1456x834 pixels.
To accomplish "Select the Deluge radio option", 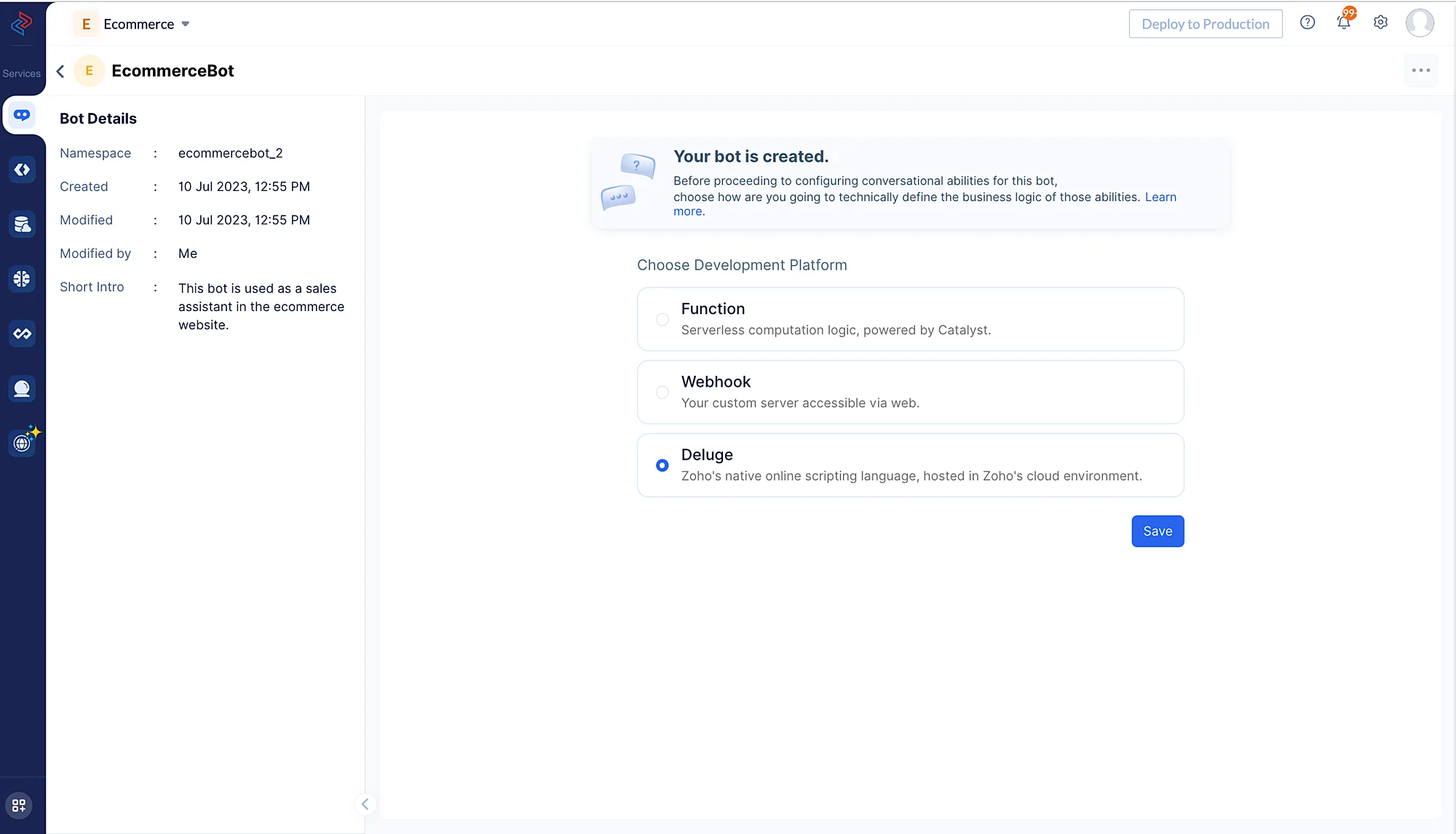I will [662, 465].
